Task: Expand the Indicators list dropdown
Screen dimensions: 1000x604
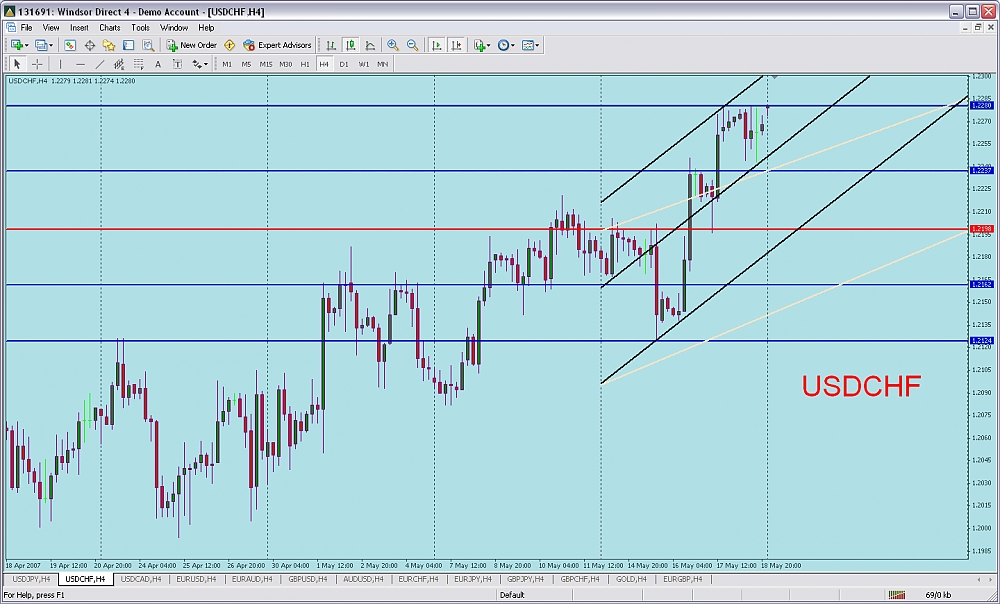Action: (485, 45)
